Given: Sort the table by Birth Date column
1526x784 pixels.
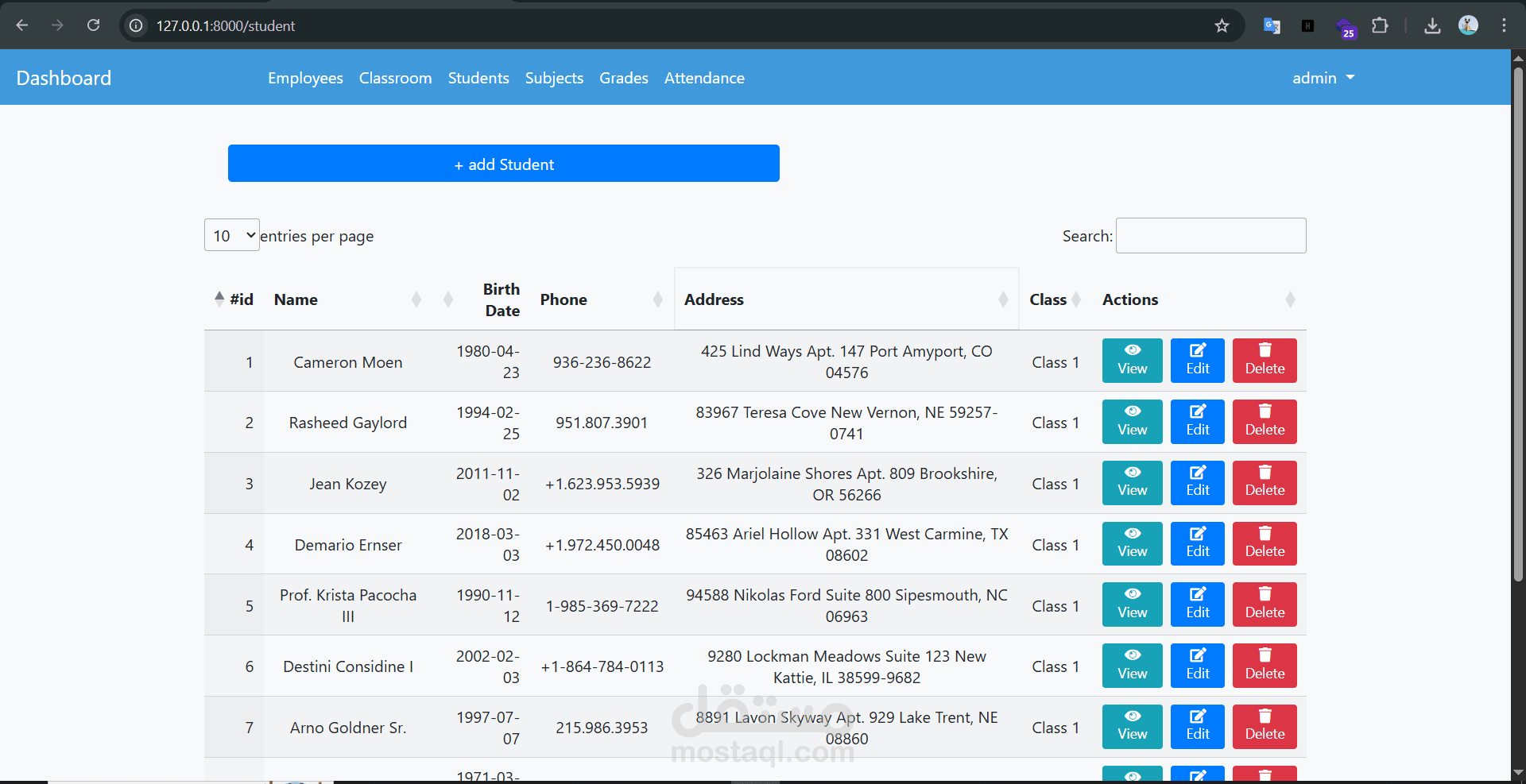Looking at the screenshot, I should 482,299.
